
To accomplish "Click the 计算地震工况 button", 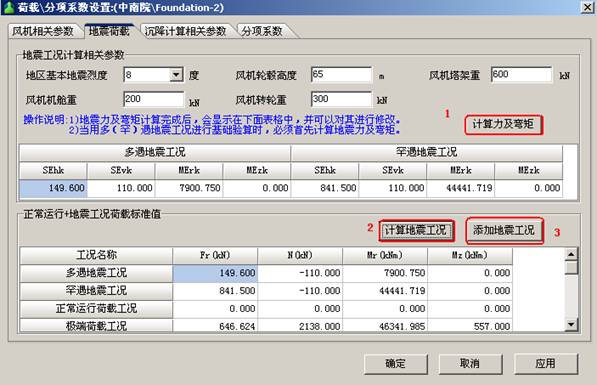I will 416,230.
